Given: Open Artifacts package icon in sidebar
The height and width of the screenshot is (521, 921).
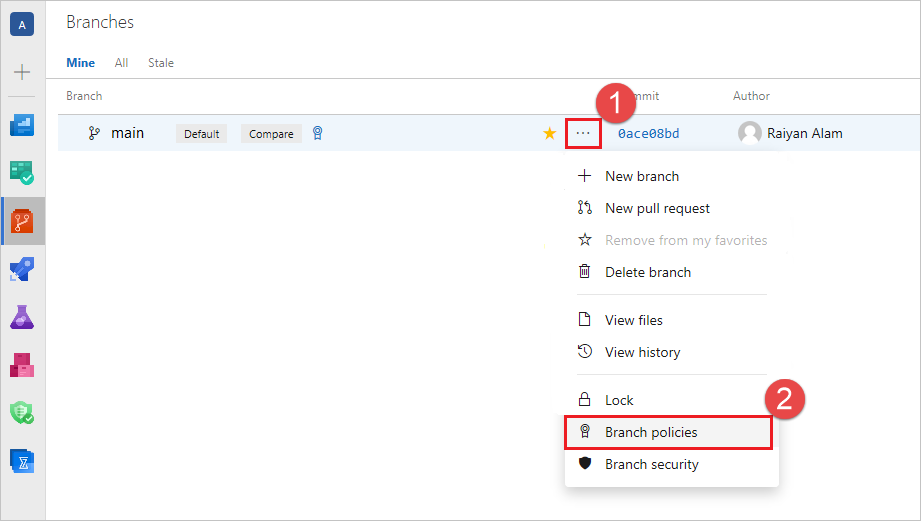Looking at the screenshot, I should [x=22, y=365].
